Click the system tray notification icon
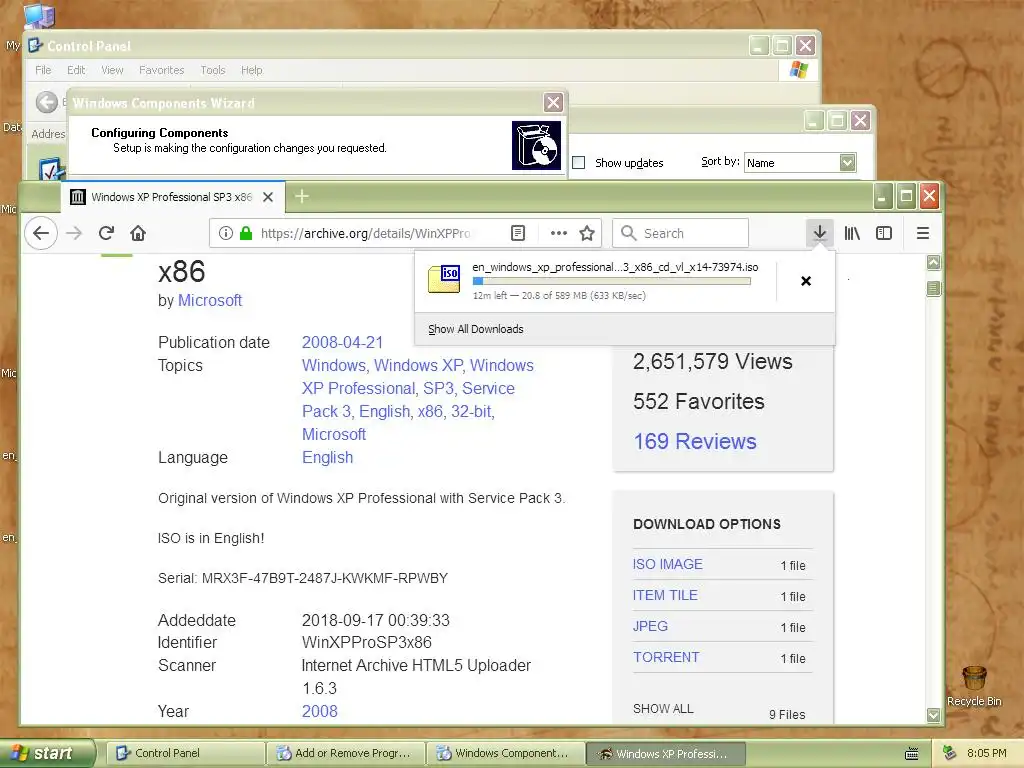This screenshot has height=768, width=1024. click(949, 753)
